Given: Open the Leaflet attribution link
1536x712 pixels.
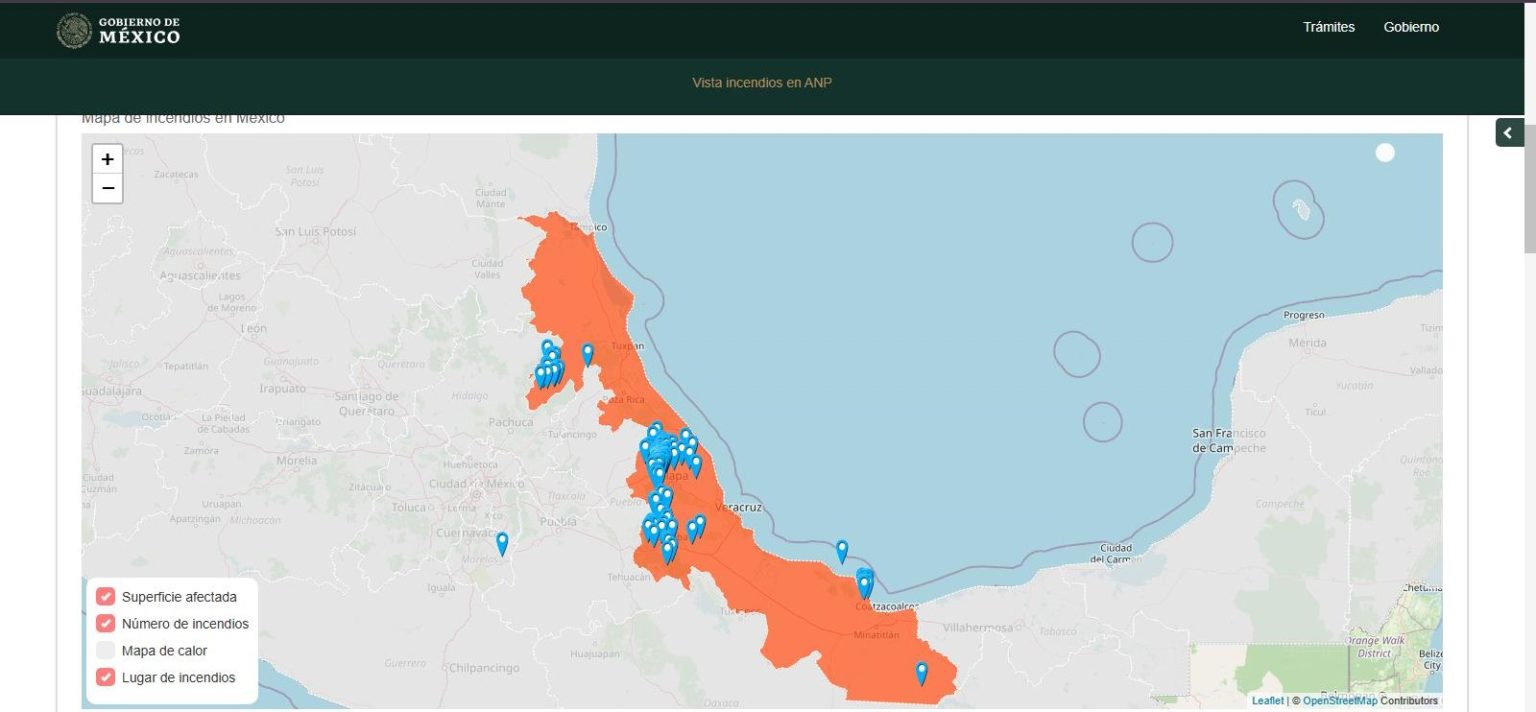Looking at the screenshot, I should [1267, 701].
